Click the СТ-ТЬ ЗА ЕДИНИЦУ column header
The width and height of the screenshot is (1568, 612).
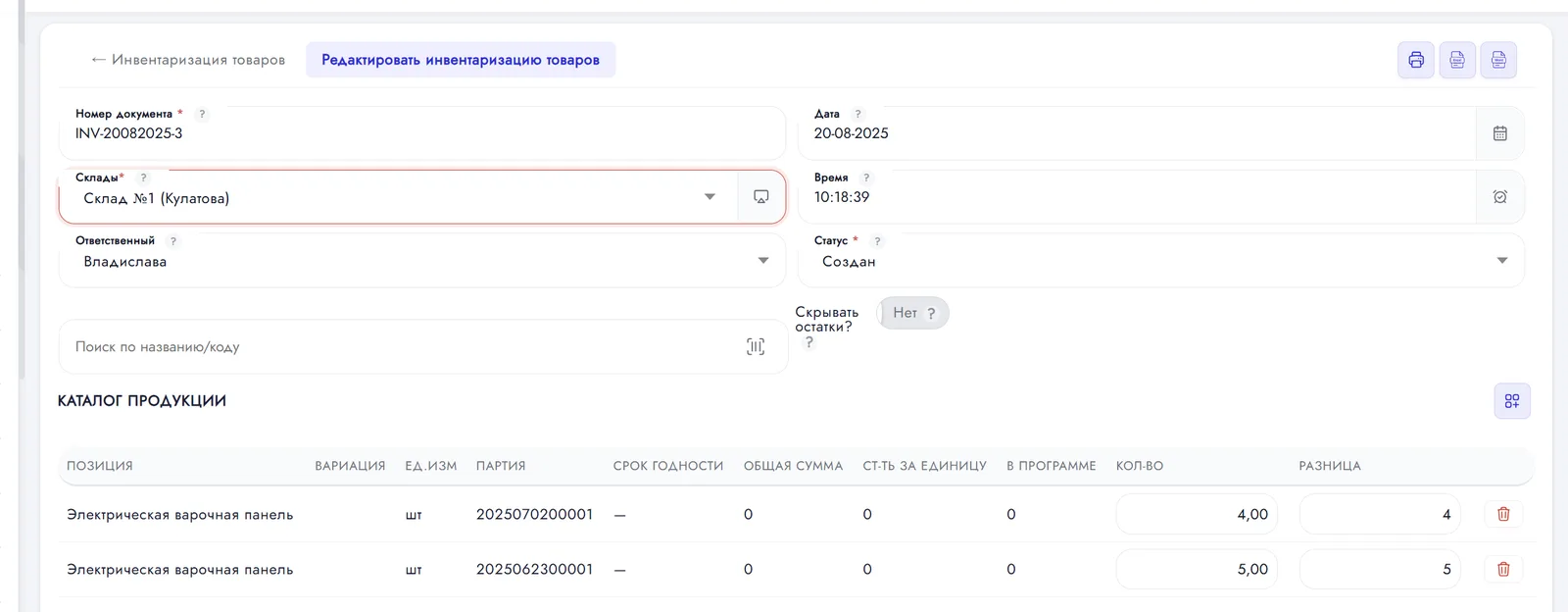point(924,466)
